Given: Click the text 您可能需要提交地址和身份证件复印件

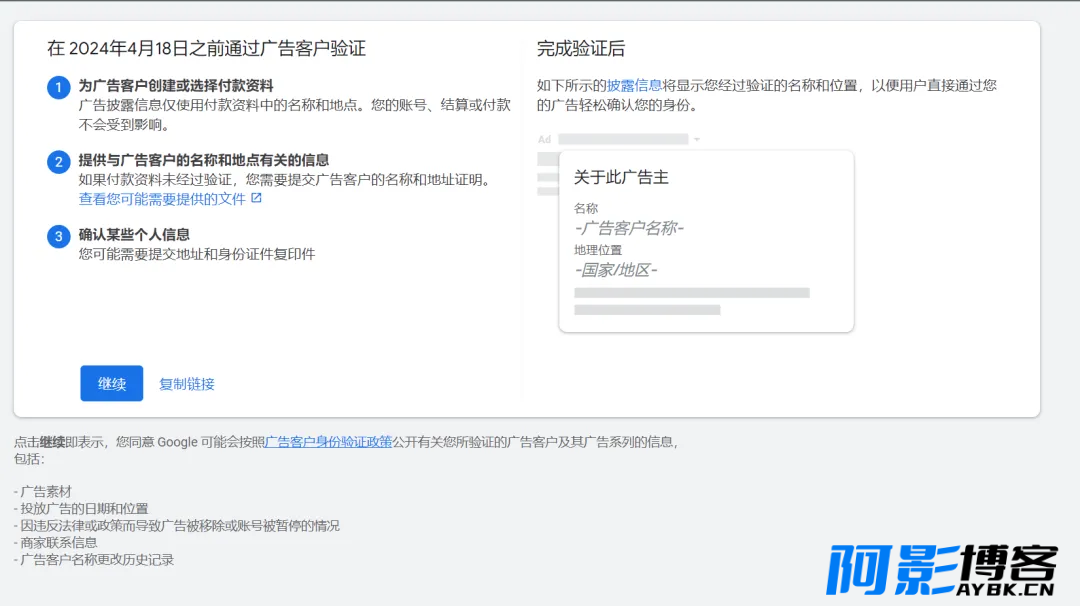Looking at the screenshot, I should click(197, 254).
